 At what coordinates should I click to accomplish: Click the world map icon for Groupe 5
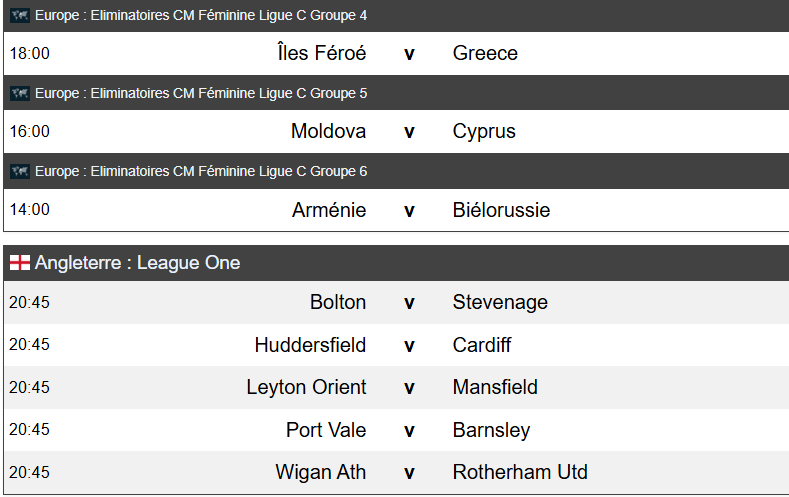[x=20, y=93]
